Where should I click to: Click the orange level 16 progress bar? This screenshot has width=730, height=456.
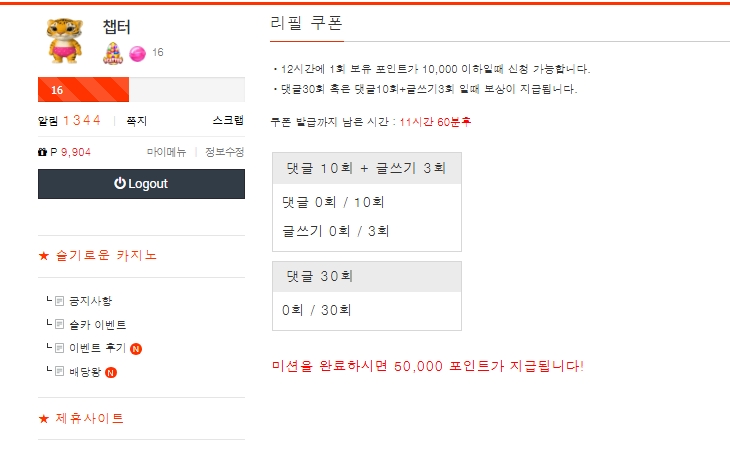click(83, 90)
